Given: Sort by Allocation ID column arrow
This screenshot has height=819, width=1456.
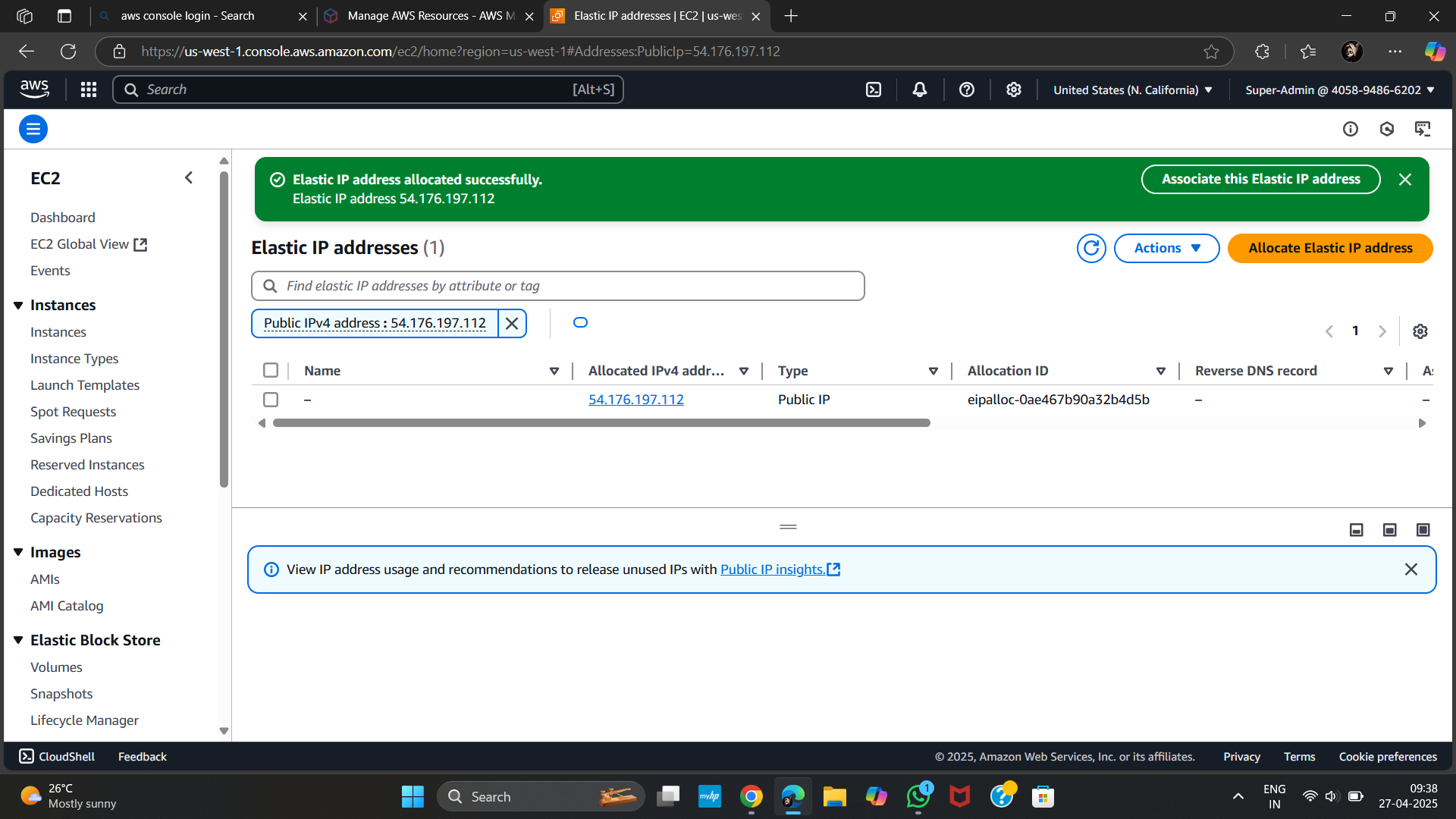Looking at the screenshot, I should (1161, 371).
